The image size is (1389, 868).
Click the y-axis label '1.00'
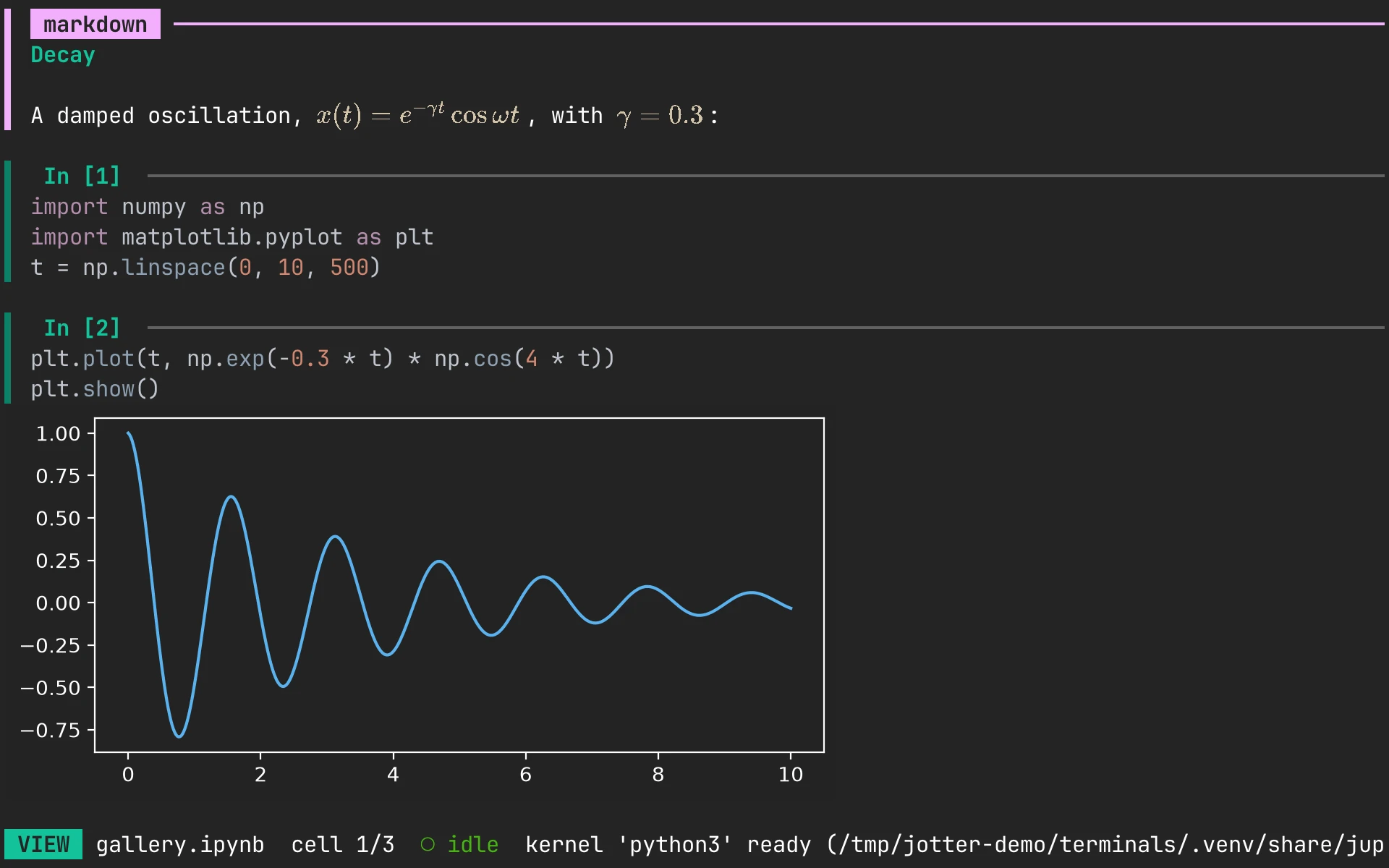[58, 434]
